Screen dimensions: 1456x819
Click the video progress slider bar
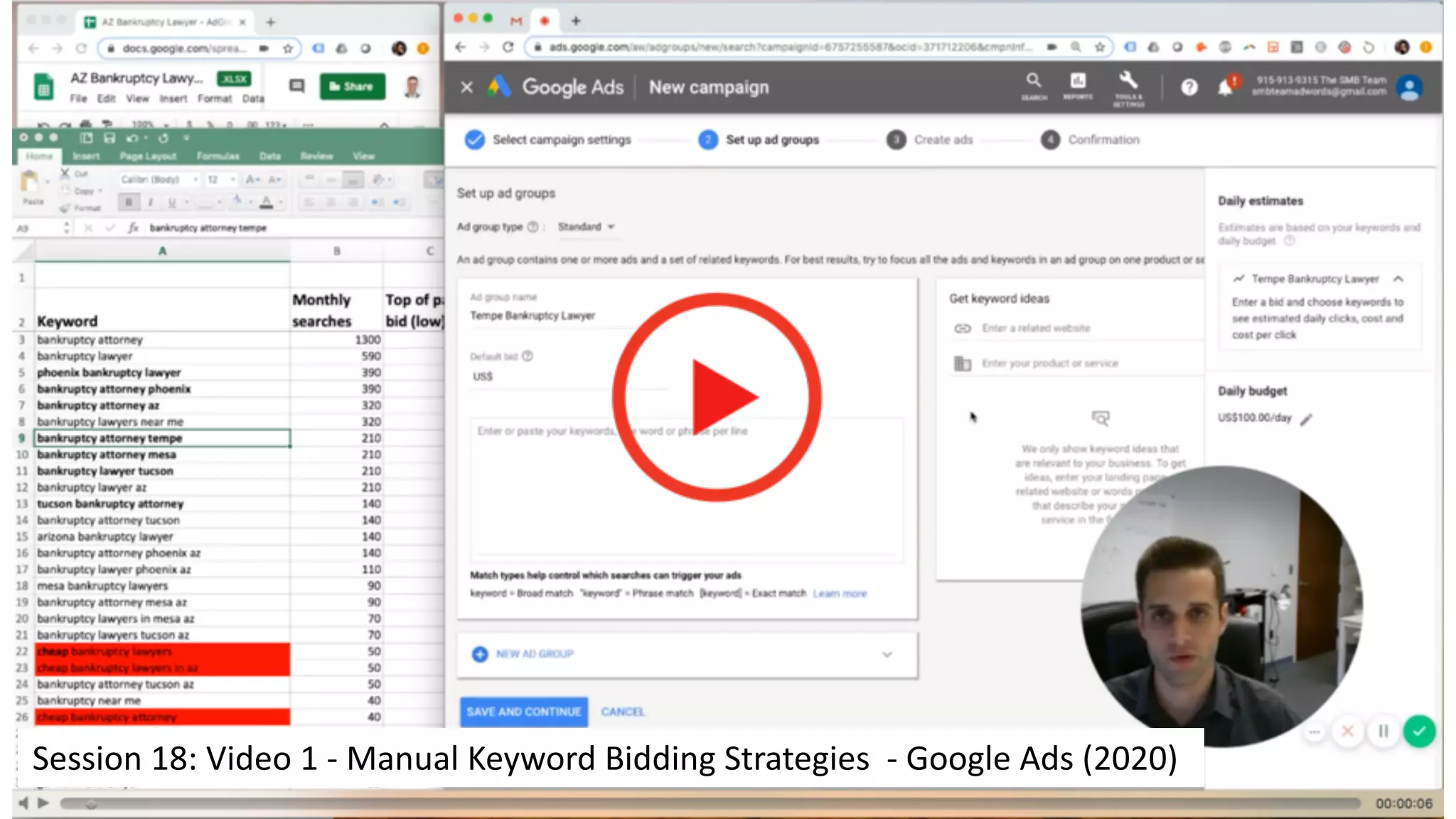point(710,803)
